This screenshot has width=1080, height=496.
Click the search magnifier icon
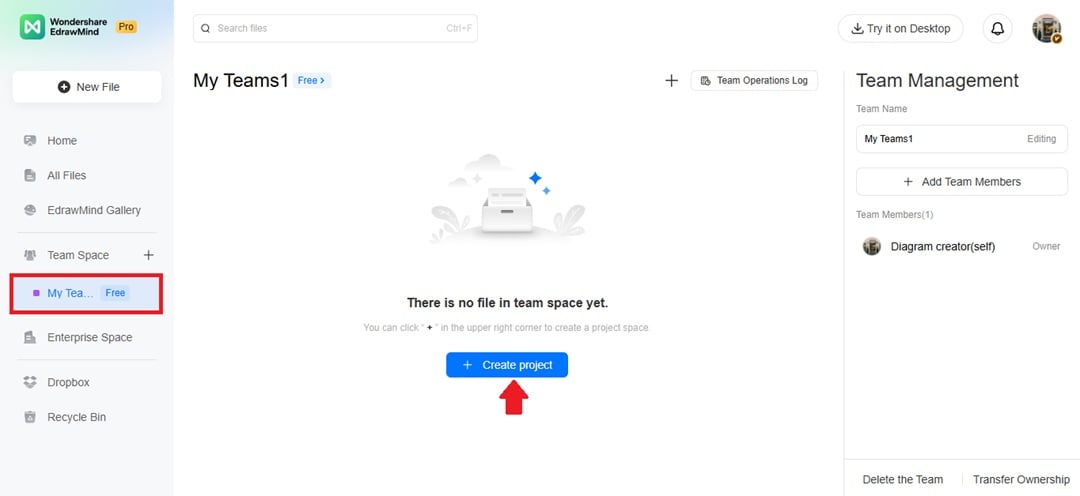[205, 28]
